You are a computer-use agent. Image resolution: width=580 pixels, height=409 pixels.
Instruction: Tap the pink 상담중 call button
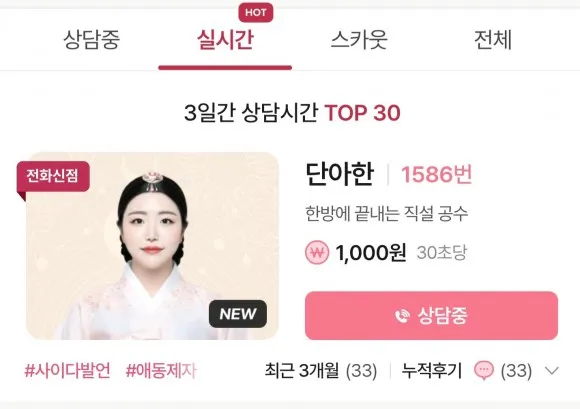coord(431,315)
